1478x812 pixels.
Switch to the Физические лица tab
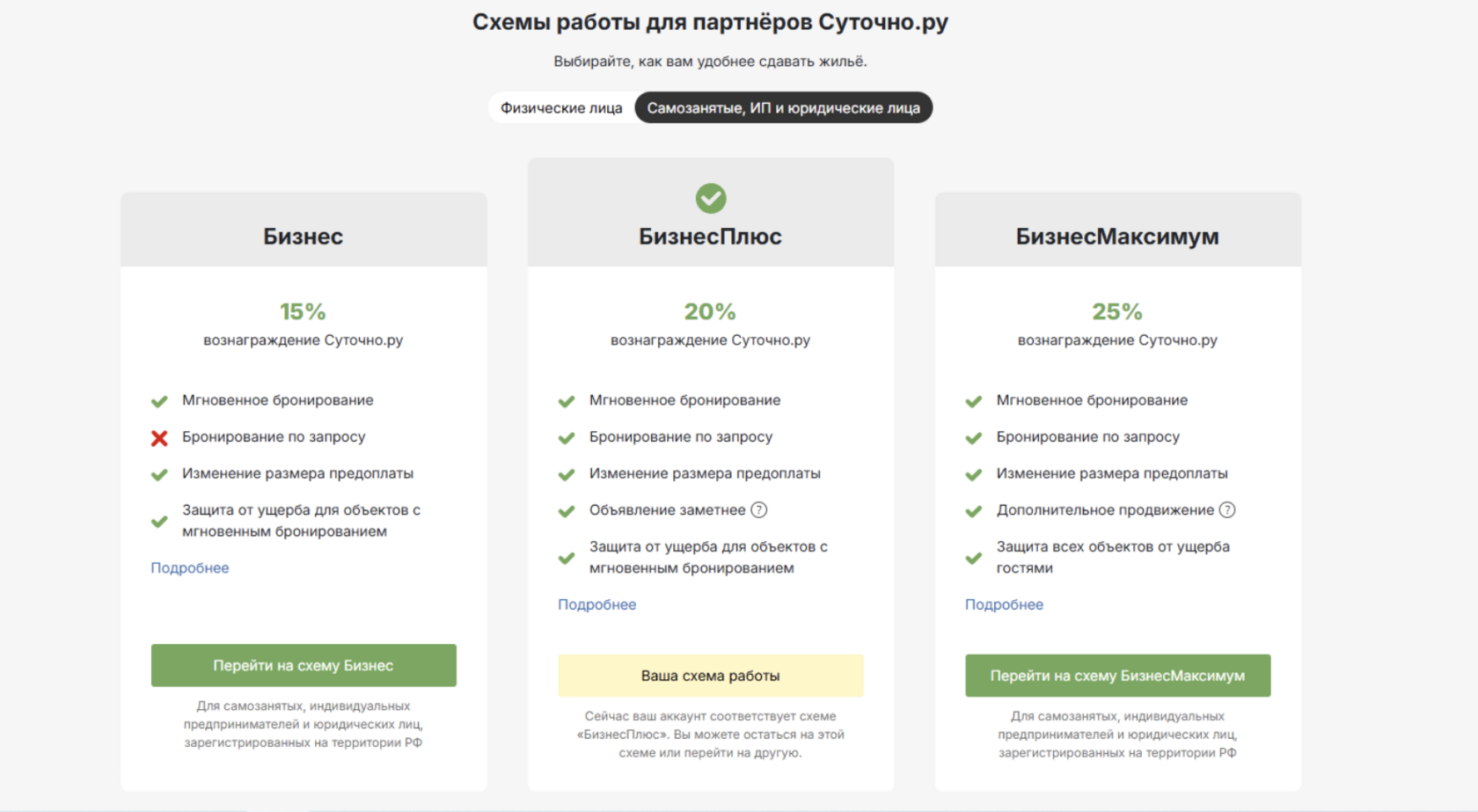point(561,108)
